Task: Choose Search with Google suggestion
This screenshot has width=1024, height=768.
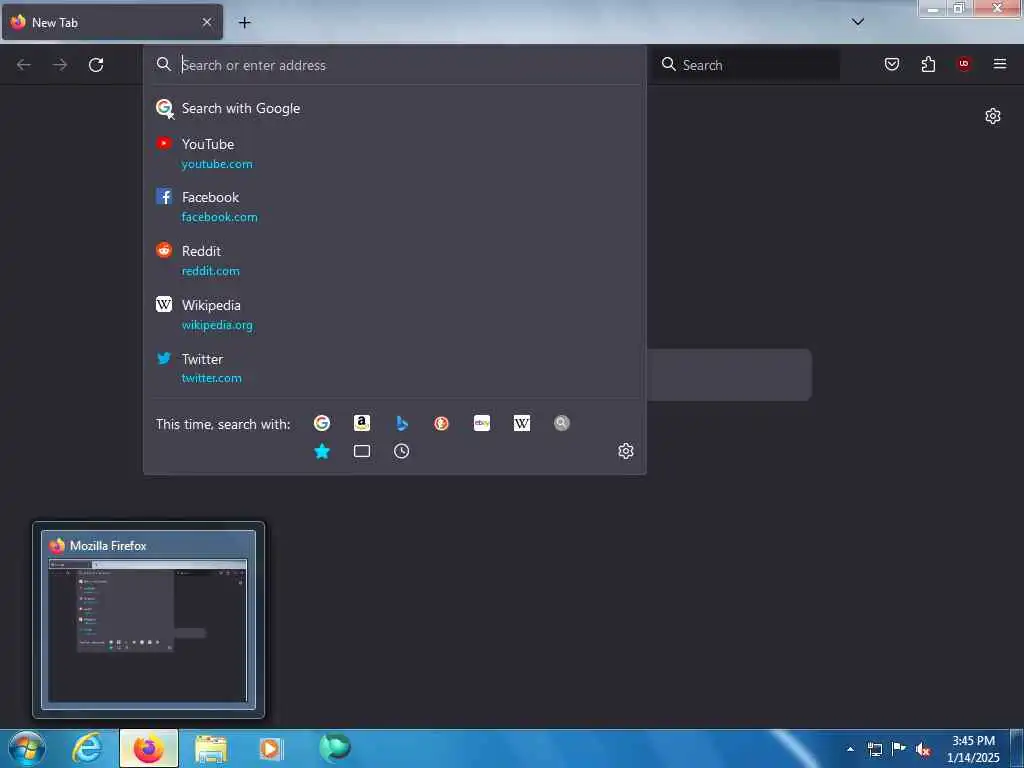Action: click(x=394, y=108)
